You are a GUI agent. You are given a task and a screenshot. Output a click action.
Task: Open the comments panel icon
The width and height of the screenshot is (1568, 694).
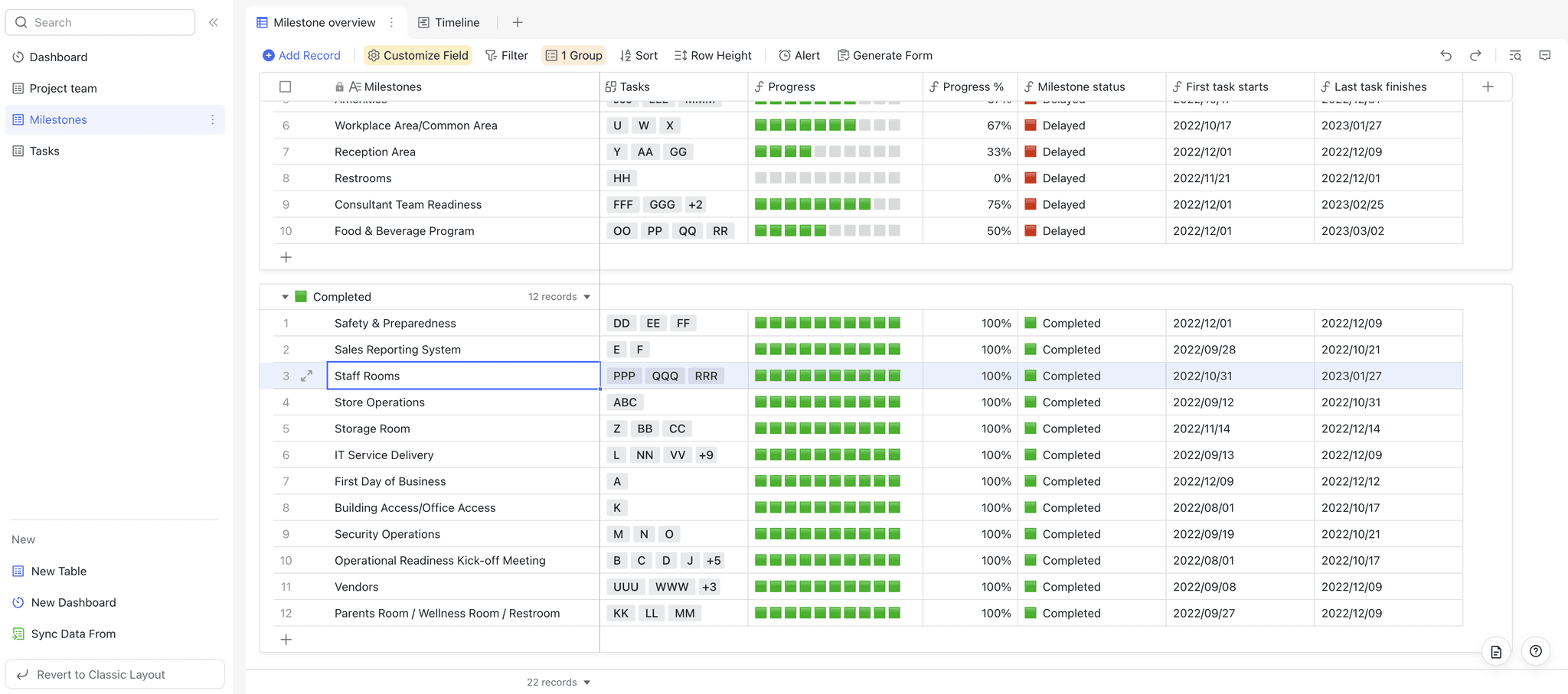click(x=1545, y=55)
